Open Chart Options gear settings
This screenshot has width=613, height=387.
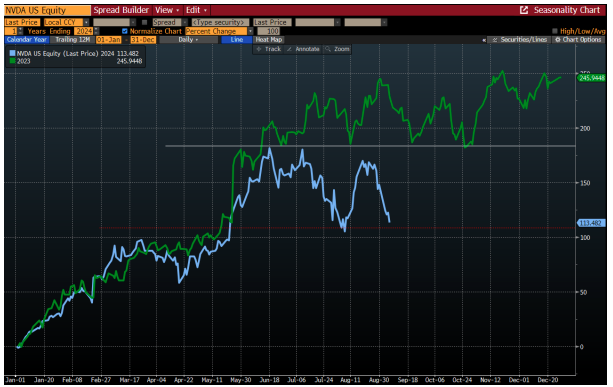578,39
